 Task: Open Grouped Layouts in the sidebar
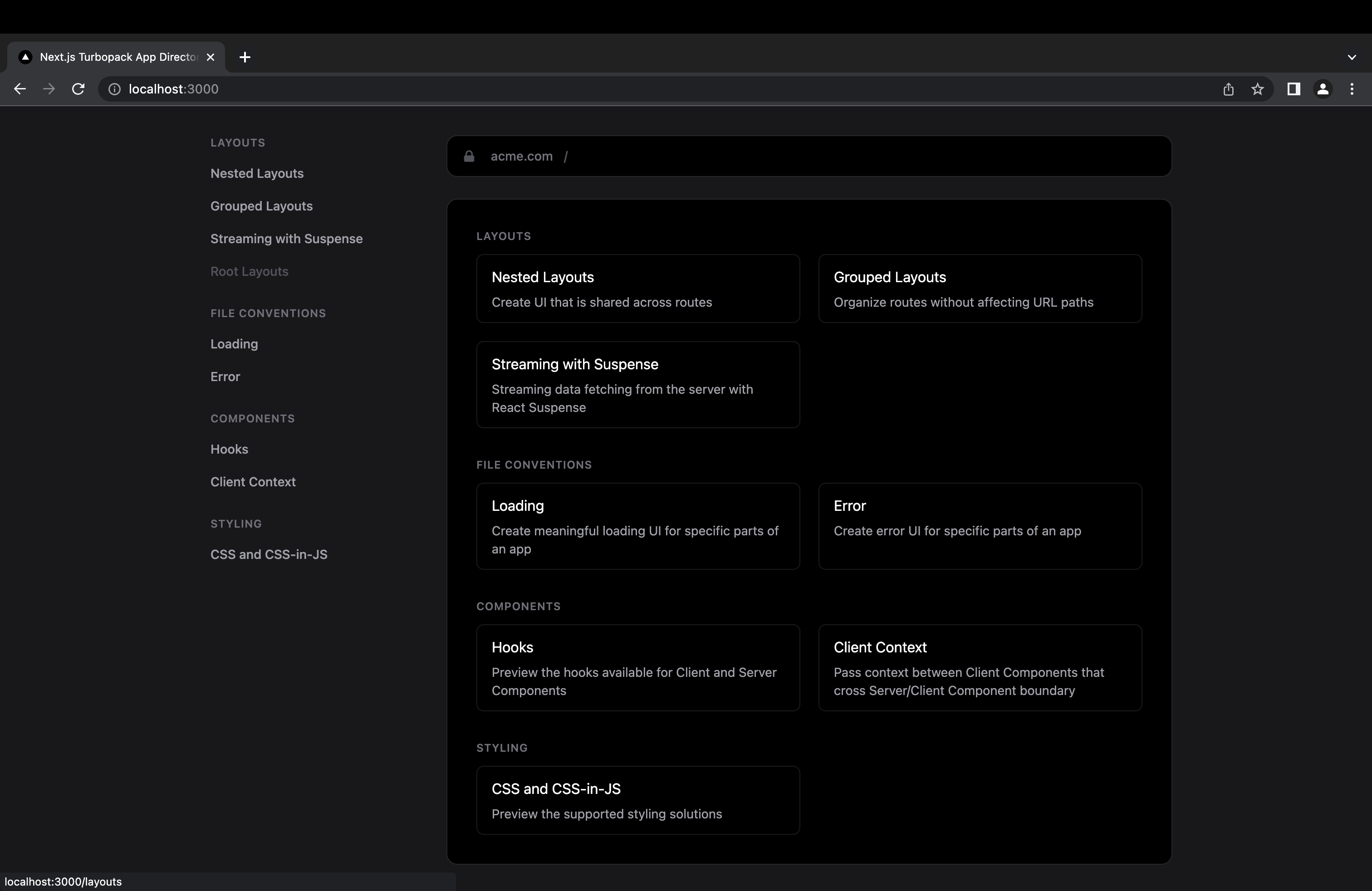coord(262,206)
